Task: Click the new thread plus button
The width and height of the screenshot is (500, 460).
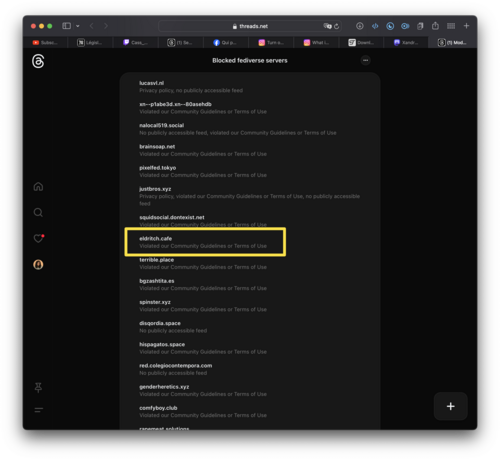Action: (x=451, y=406)
